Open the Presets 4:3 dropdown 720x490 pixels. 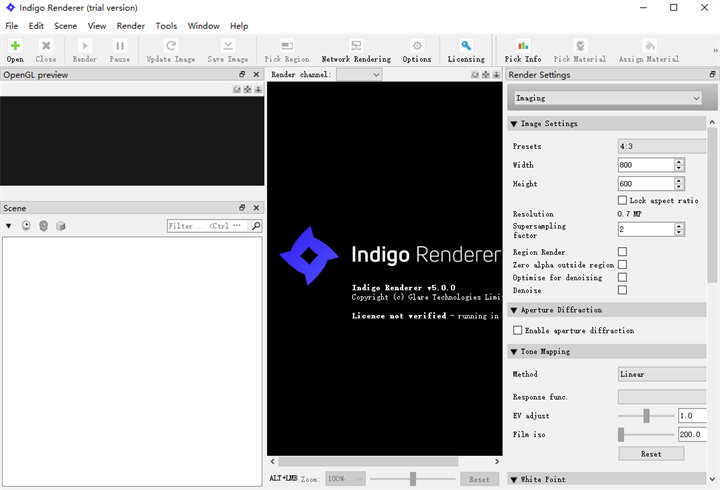coord(662,146)
